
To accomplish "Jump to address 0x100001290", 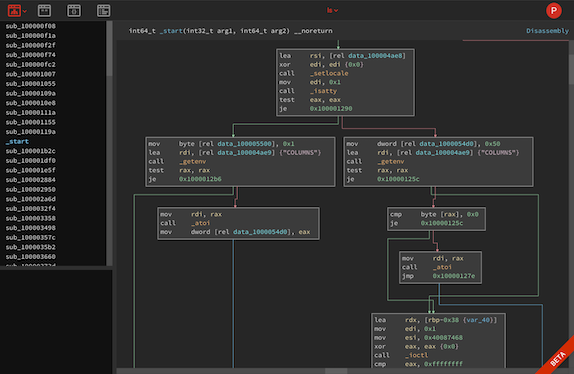I will [331, 108].
